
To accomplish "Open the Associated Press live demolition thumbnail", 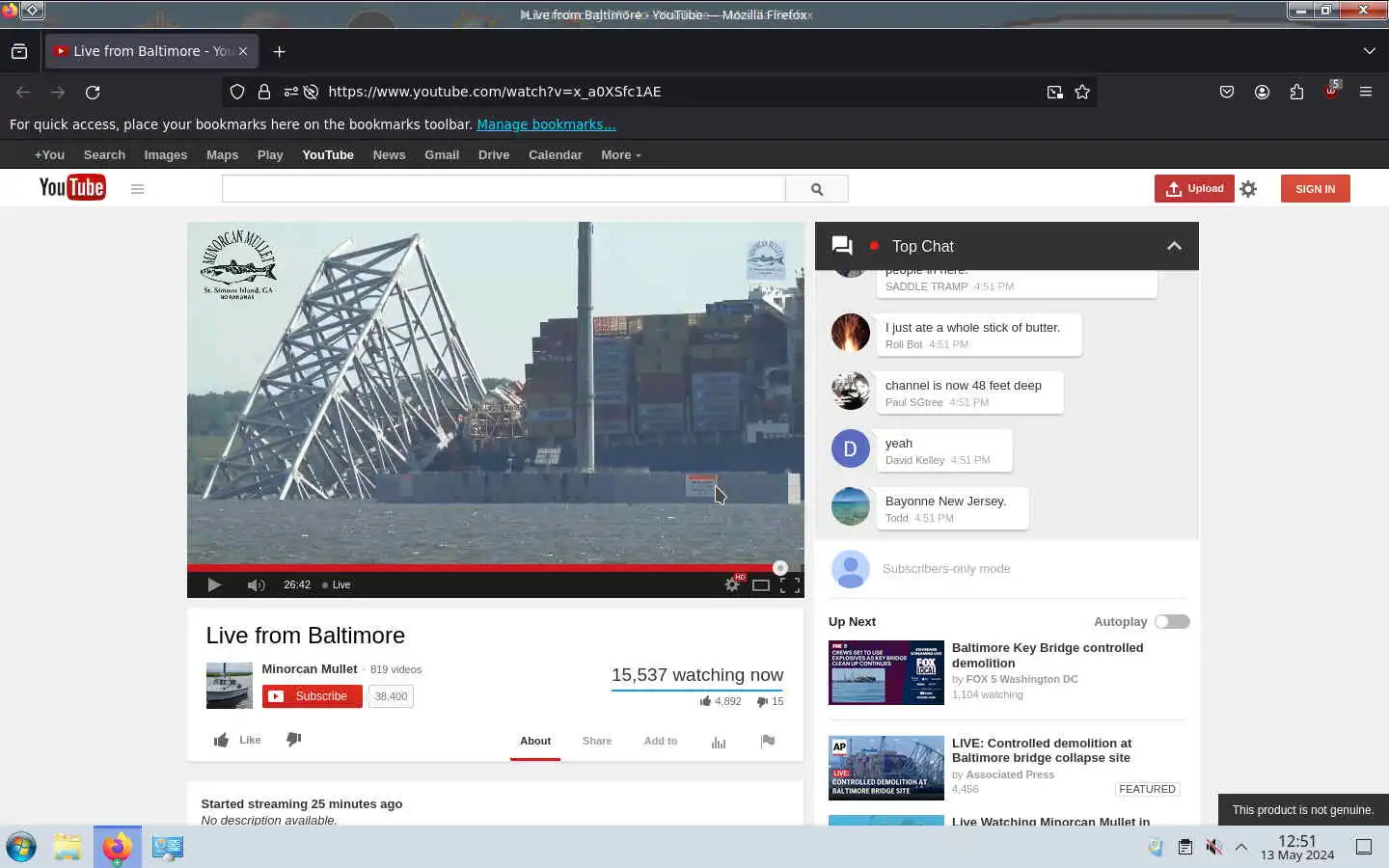I will (886, 768).
